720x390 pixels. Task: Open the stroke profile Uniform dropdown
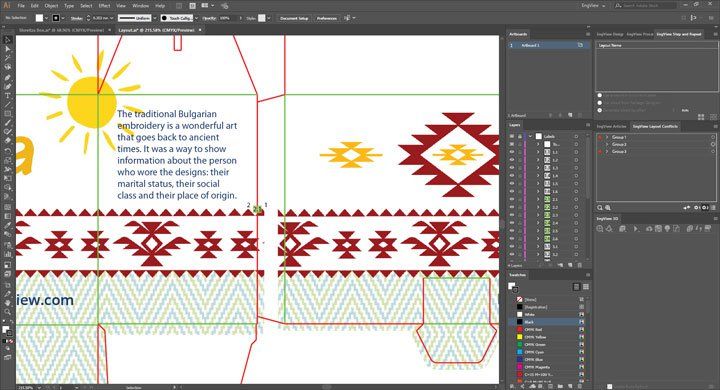[x=135, y=18]
